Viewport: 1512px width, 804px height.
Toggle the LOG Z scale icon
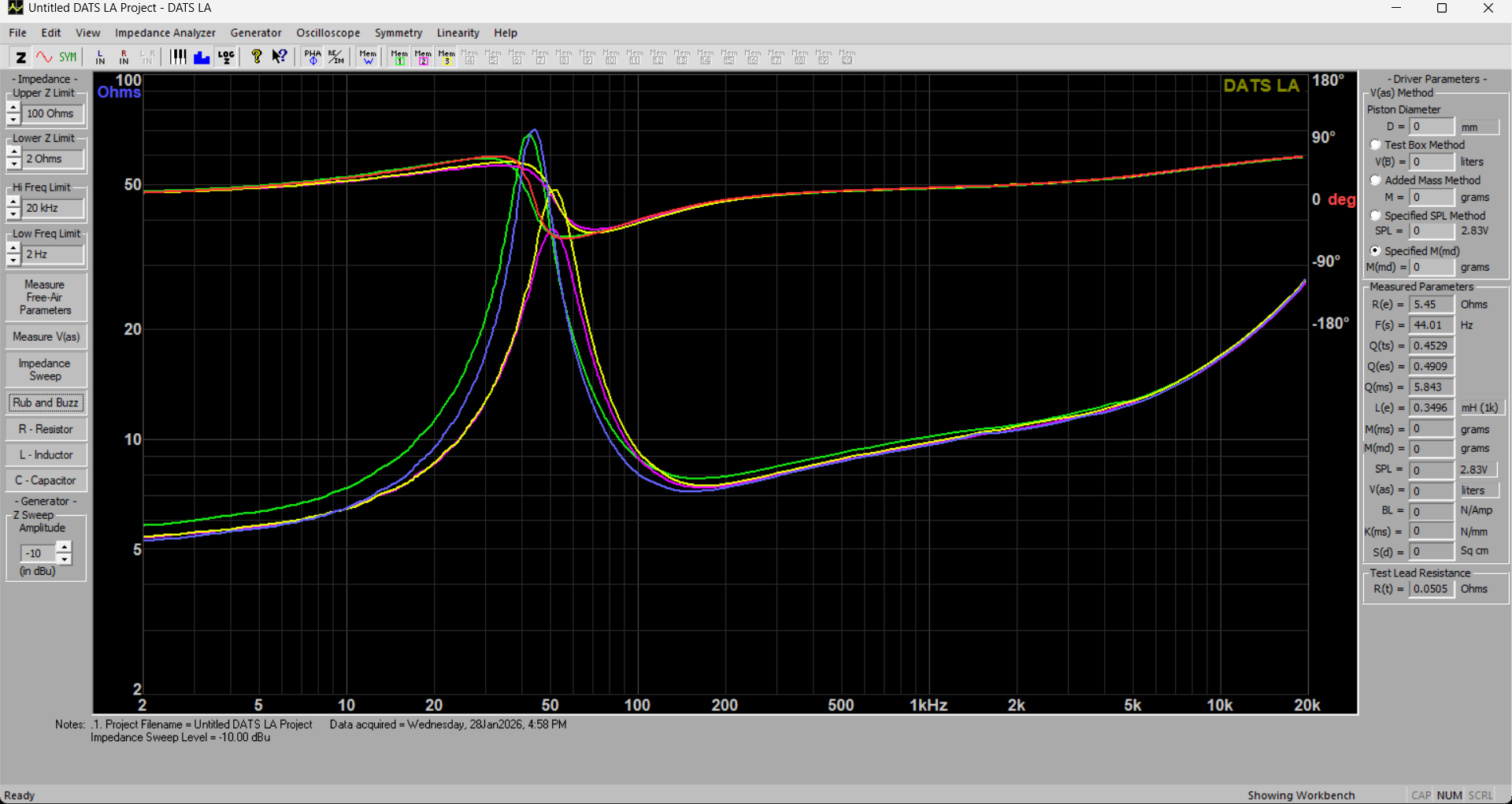[226, 57]
